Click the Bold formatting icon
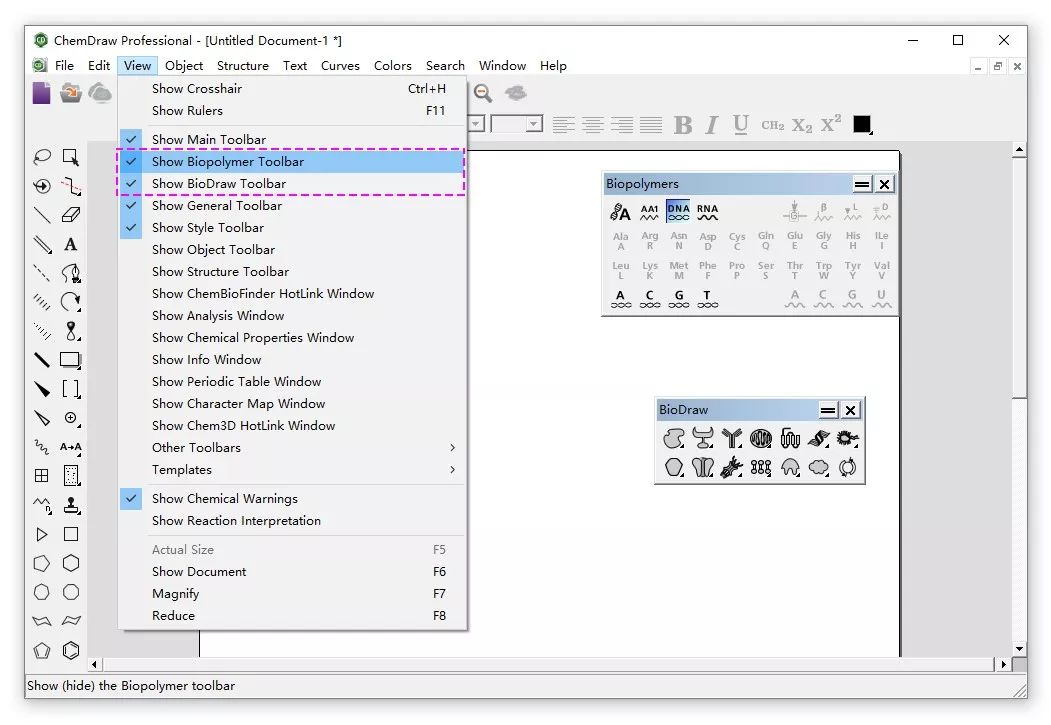 [x=683, y=125]
